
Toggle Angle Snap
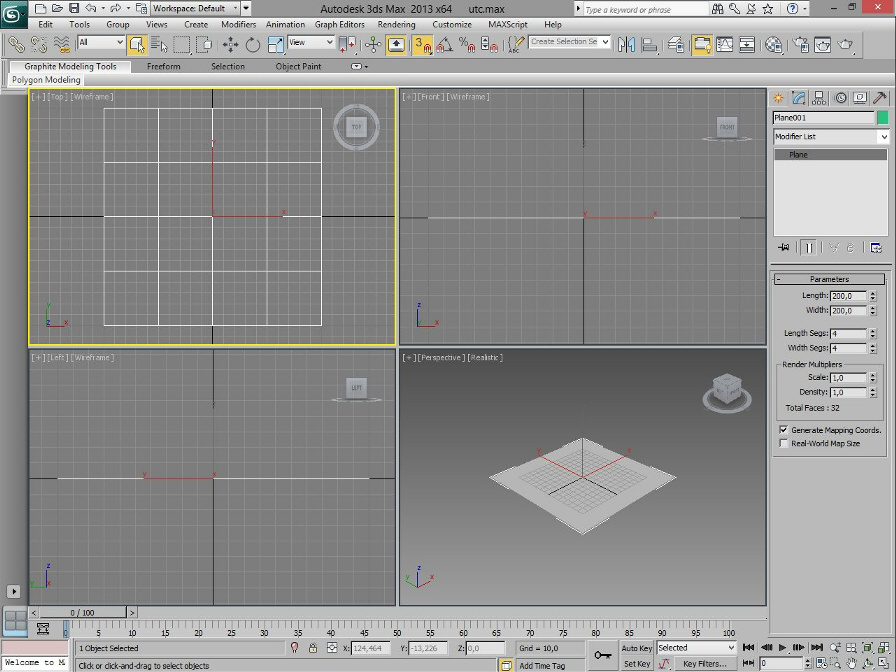(445, 45)
